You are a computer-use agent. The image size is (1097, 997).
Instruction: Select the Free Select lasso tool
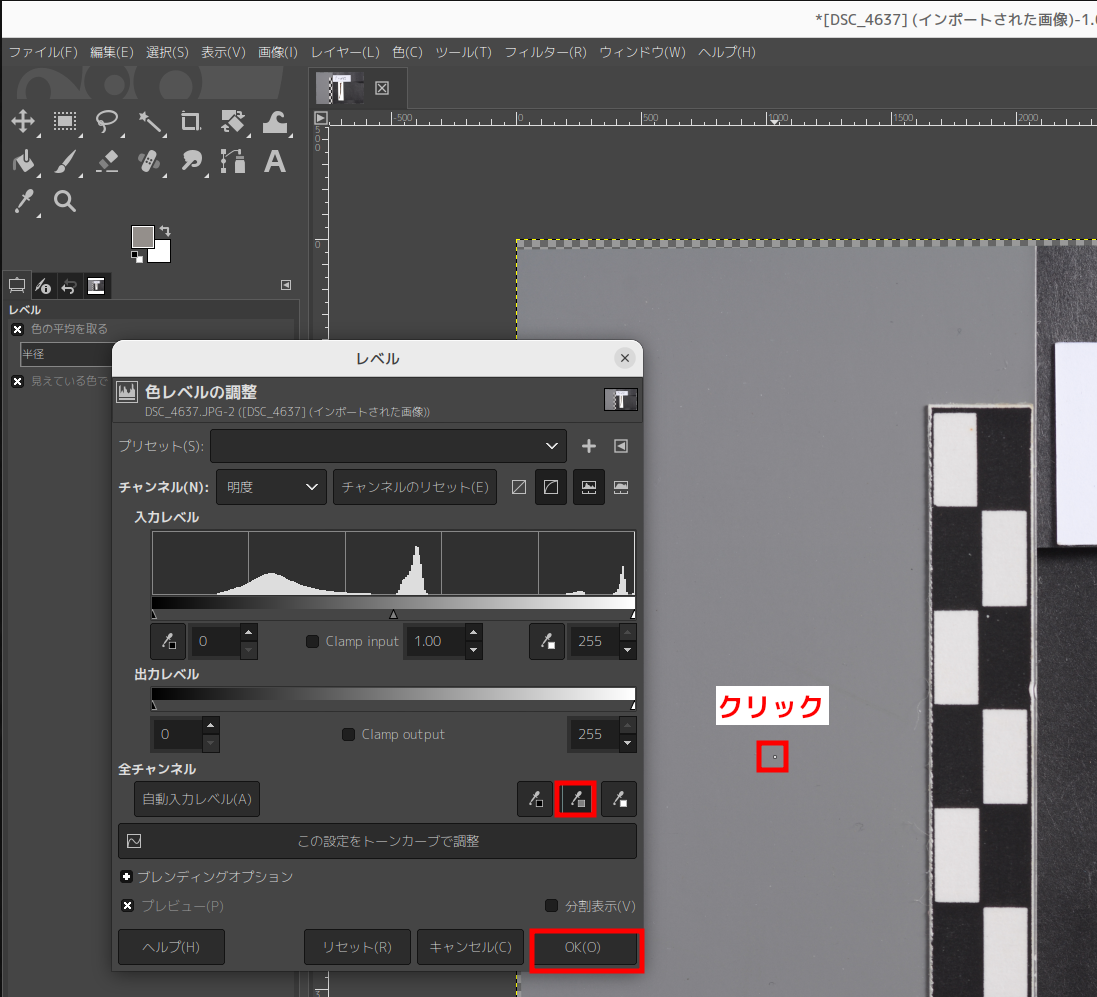(x=107, y=121)
